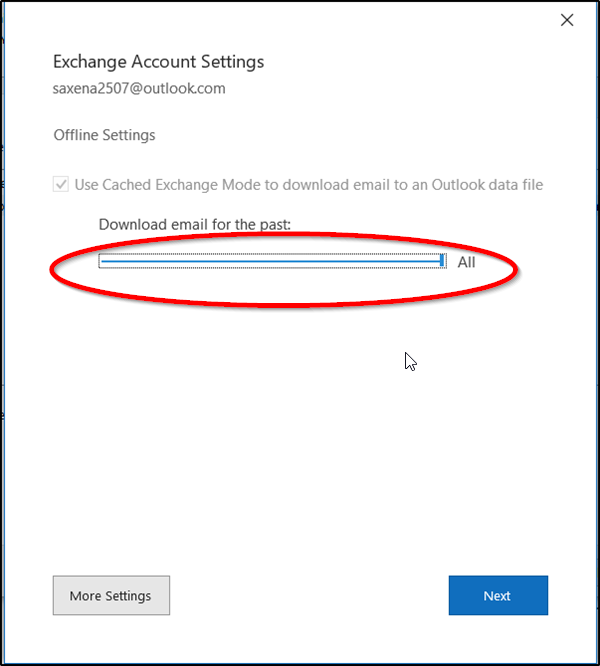
Task: Open More Settings
Action: tap(111, 596)
